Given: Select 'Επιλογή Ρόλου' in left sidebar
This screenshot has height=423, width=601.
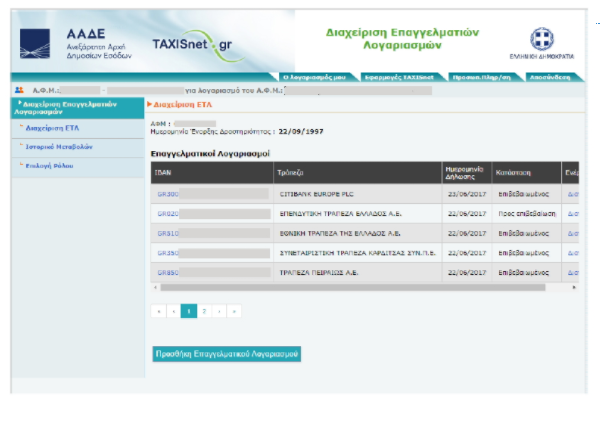Looking at the screenshot, I should click(x=49, y=165).
